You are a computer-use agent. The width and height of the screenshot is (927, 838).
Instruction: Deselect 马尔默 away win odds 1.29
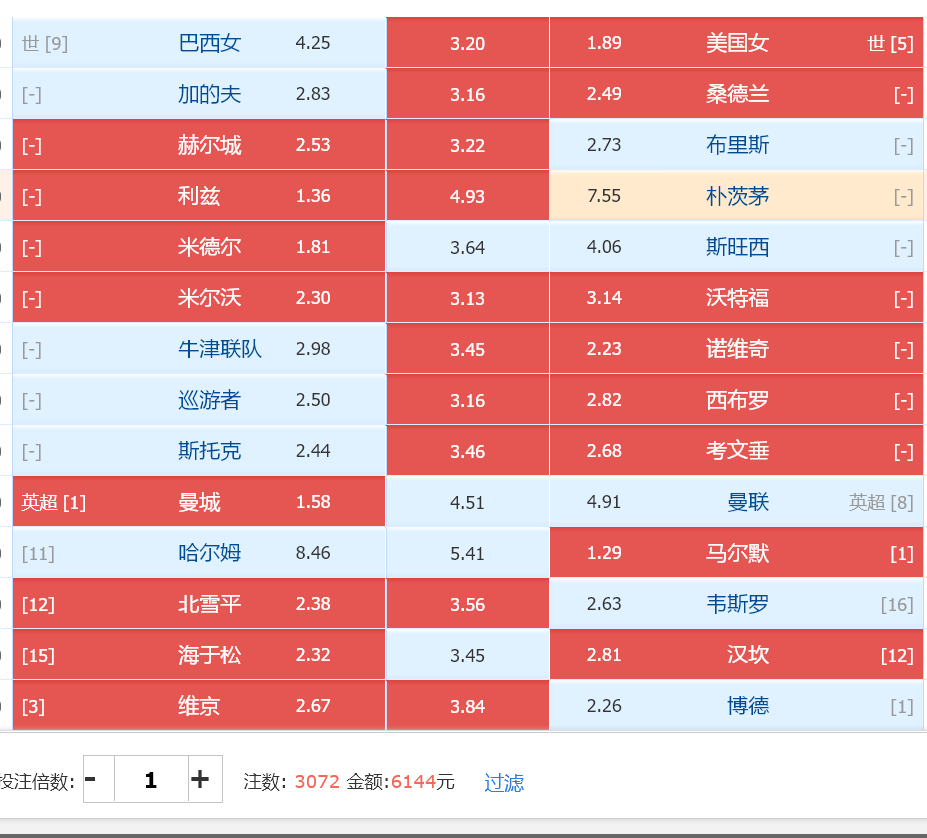coord(736,552)
